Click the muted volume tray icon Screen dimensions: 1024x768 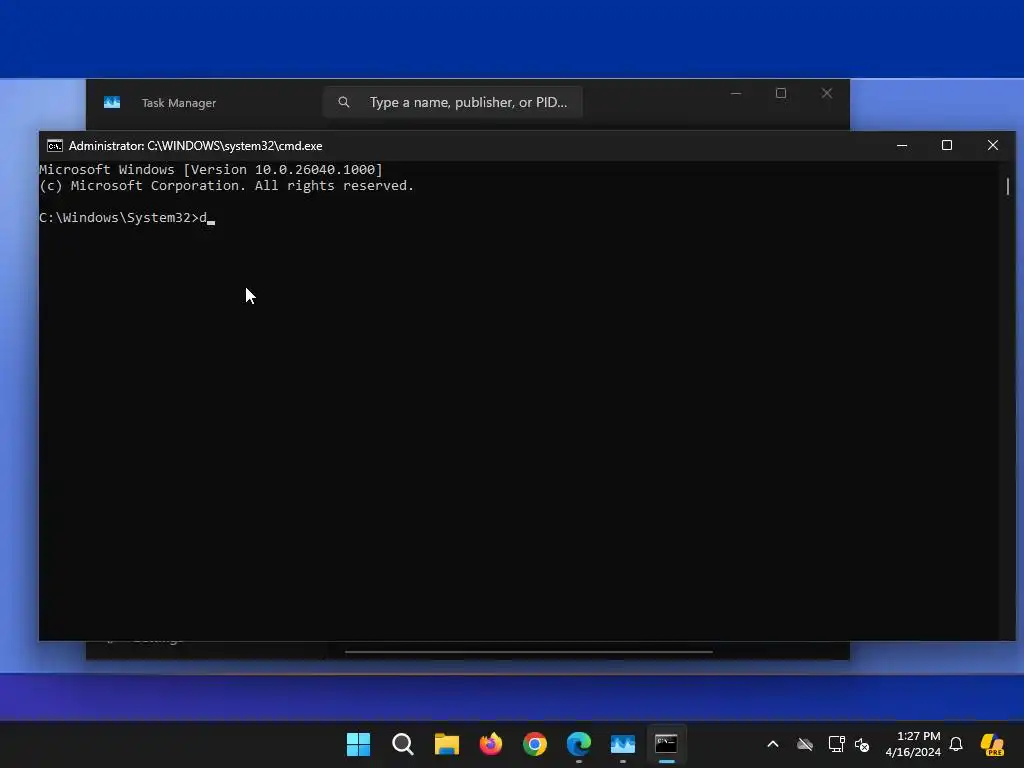(862, 744)
